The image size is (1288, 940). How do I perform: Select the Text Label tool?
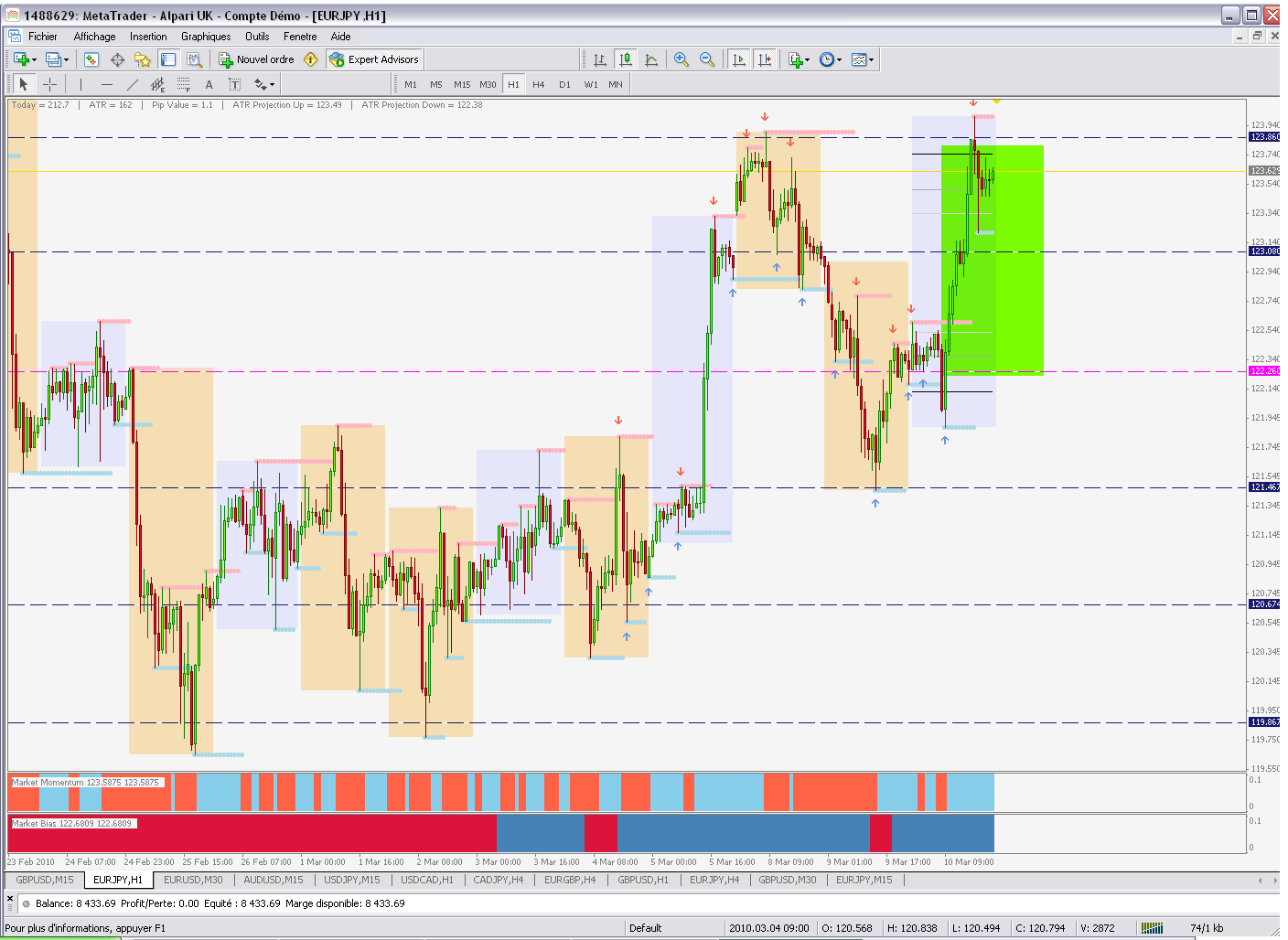click(x=234, y=84)
